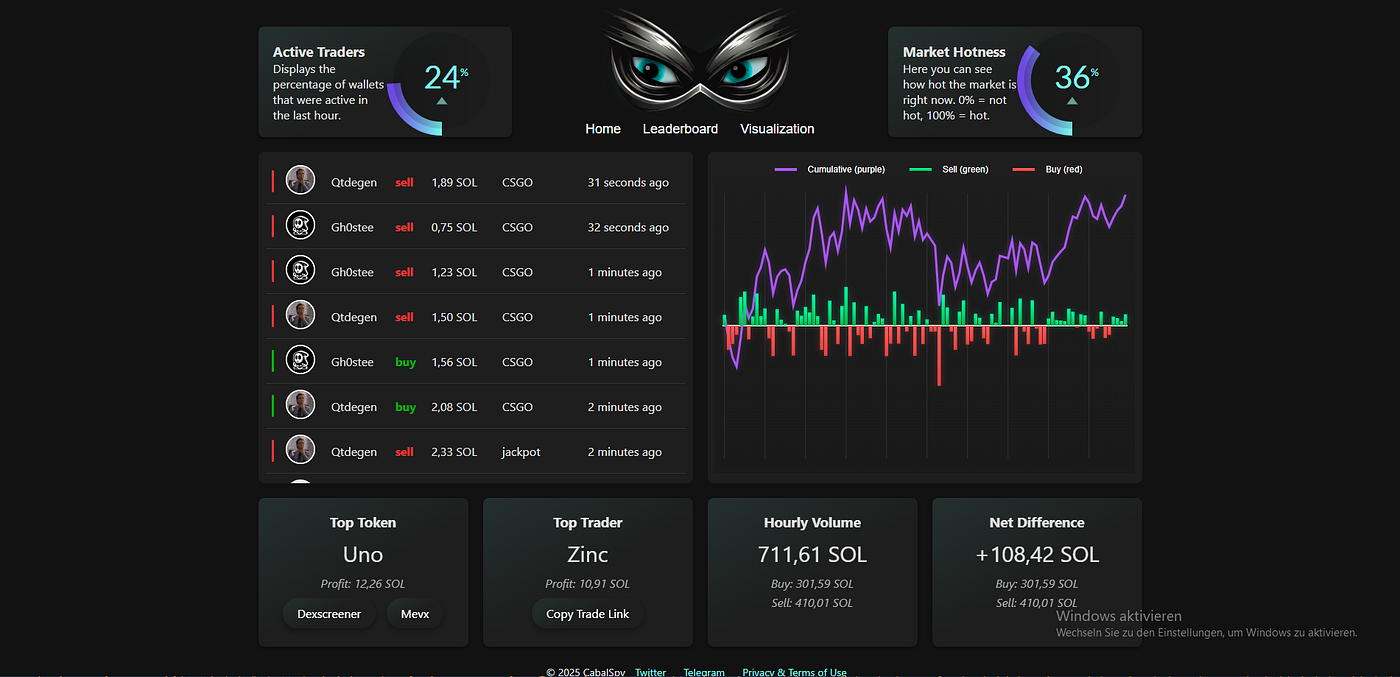Click Qtdegen avatar in 2,08 SOL row
This screenshot has height=677, width=1400.
(x=300, y=405)
